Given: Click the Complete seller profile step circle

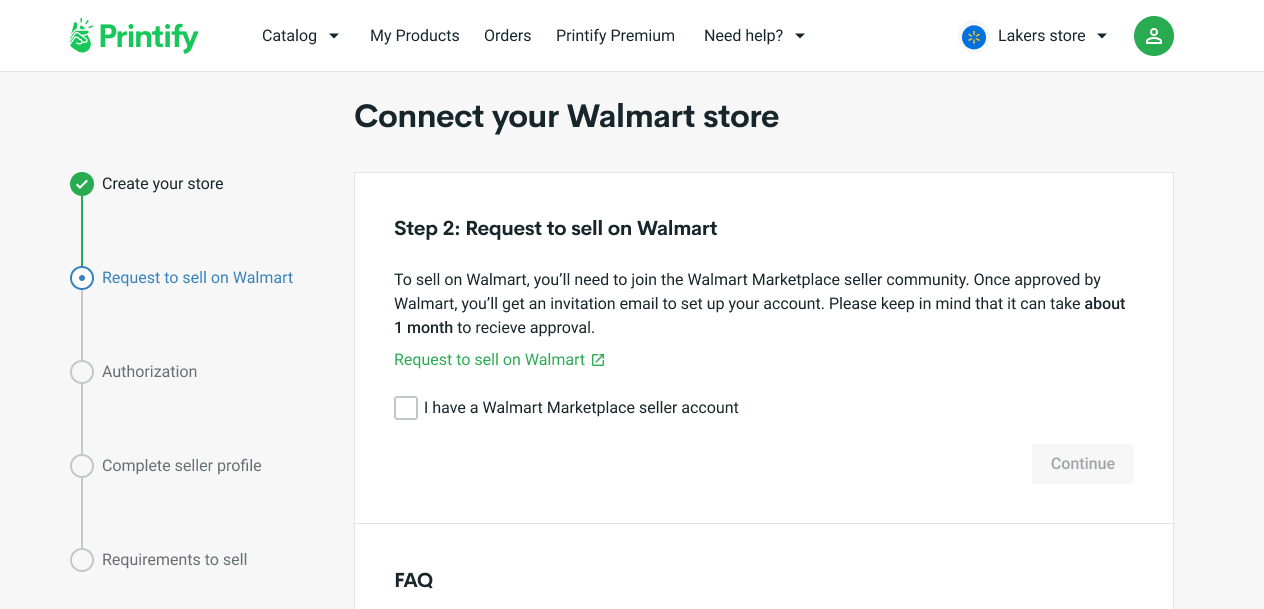Looking at the screenshot, I should [81, 466].
